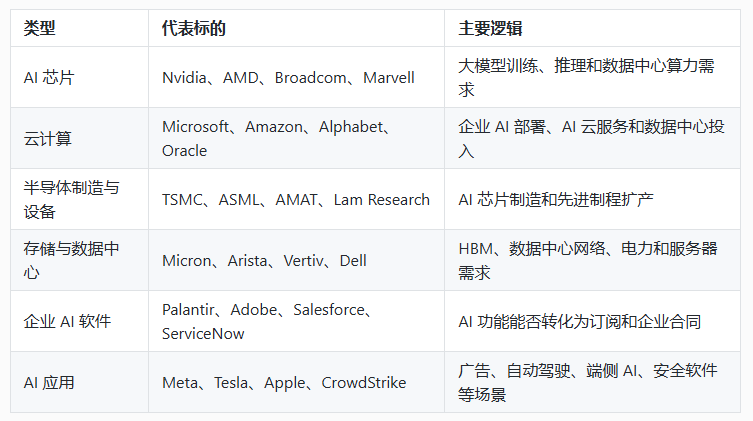
Task: Select the AI 芯片 row label
Action: tap(79, 77)
